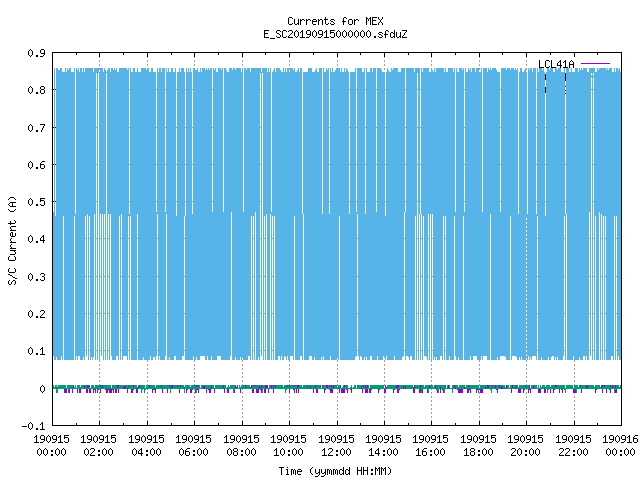Screen dimensions: 640x480
Task: Select the filename E_SC20190915000000.sfduZ subtitle
Action: (335, 34)
